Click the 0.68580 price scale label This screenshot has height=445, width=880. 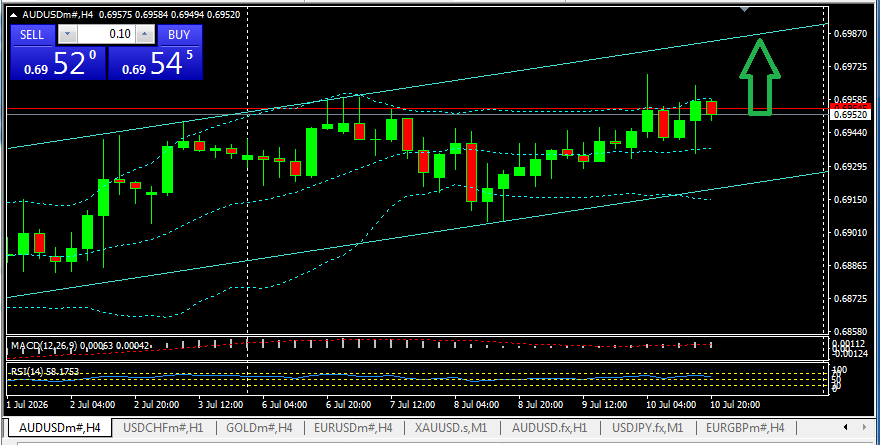coord(851,332)
